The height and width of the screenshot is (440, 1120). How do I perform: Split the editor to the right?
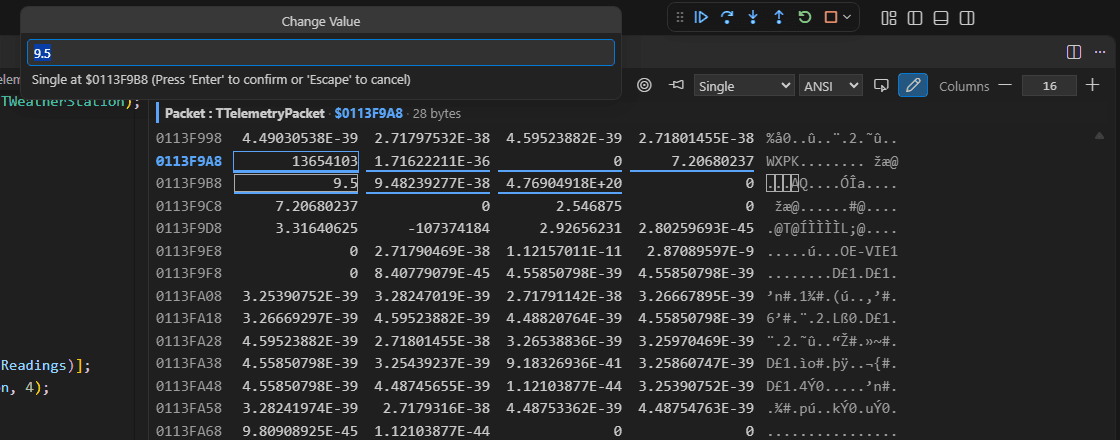coord(1074,52)
